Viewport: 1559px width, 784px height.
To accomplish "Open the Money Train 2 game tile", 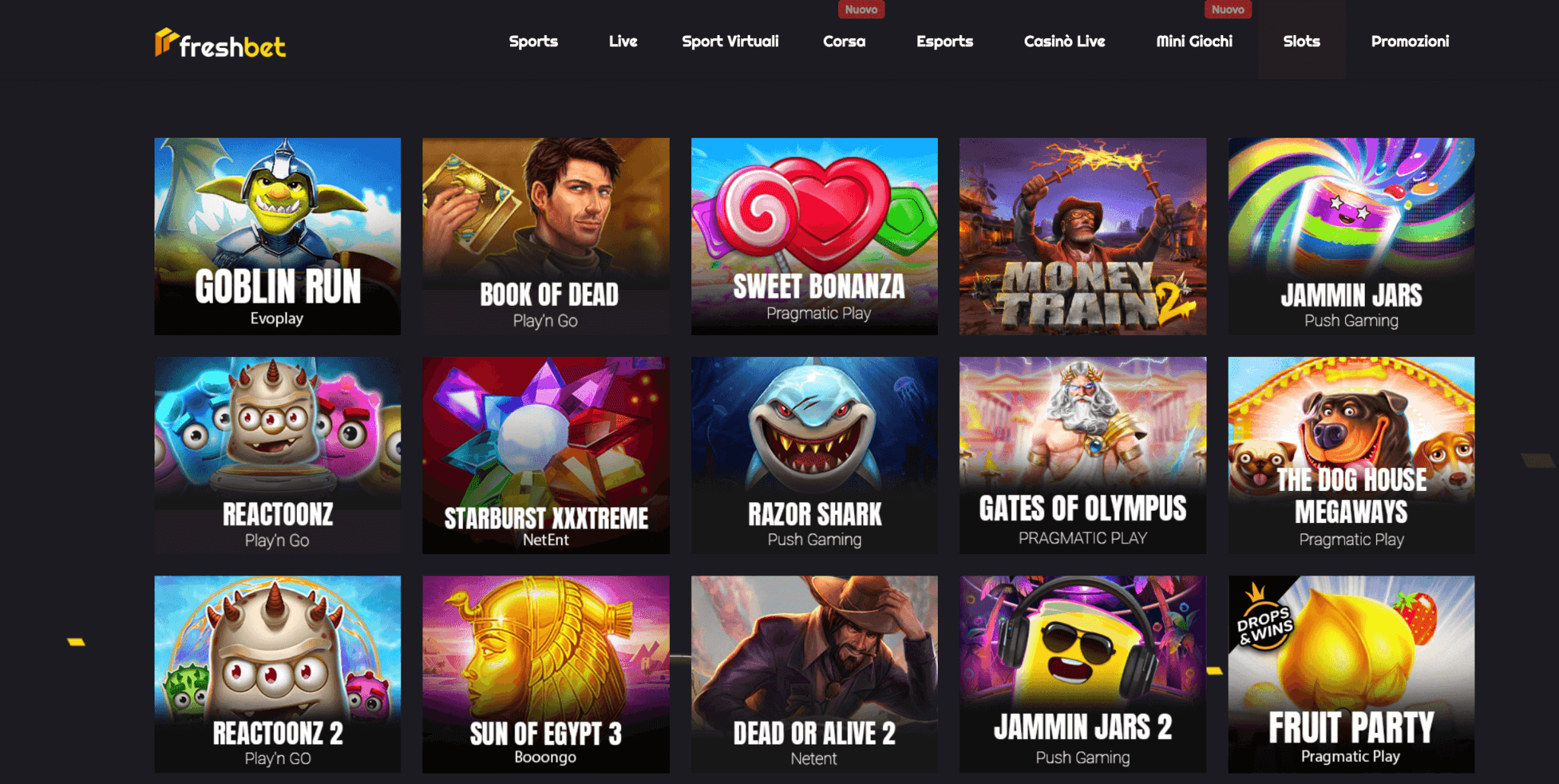I will coord(1082,236).
